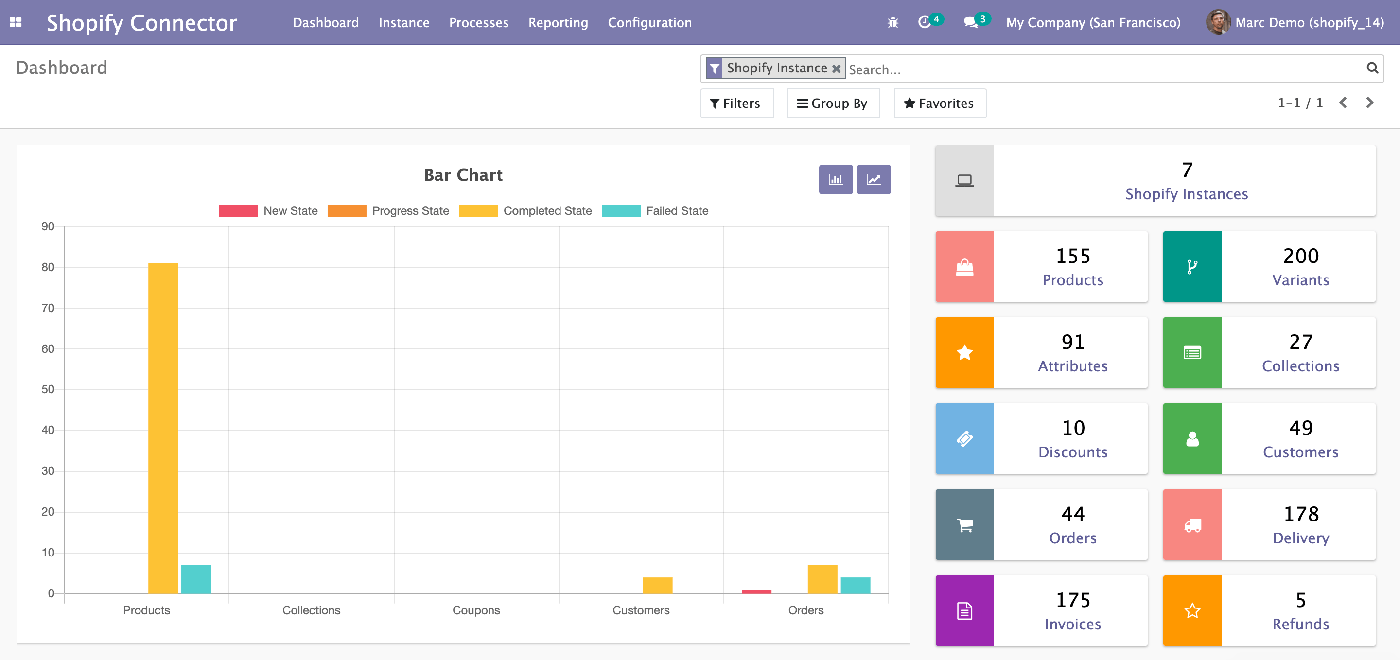This screenshot has height=660, width=1400.
Task: Click the Attributes star icon
Action: tap(965, 353)
